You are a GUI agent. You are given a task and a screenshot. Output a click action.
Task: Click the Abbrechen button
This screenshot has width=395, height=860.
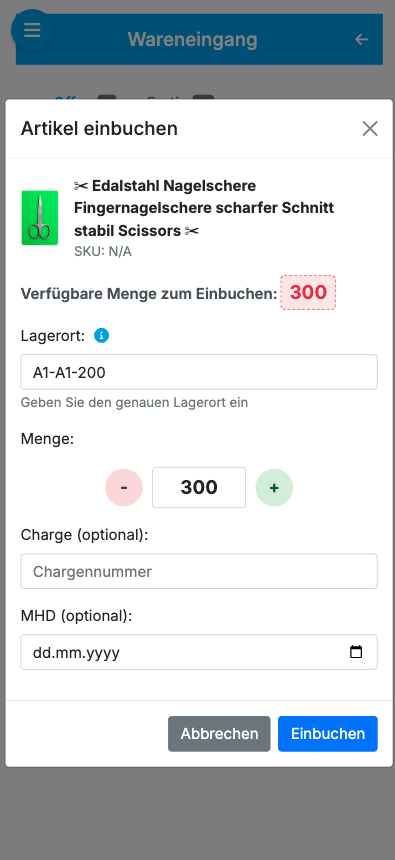[219, 734]
